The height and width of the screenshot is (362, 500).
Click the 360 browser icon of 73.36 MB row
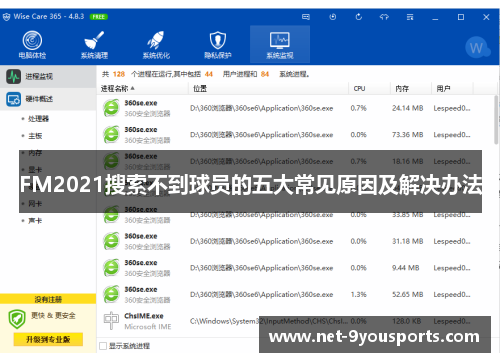click(x=111, y=135)
